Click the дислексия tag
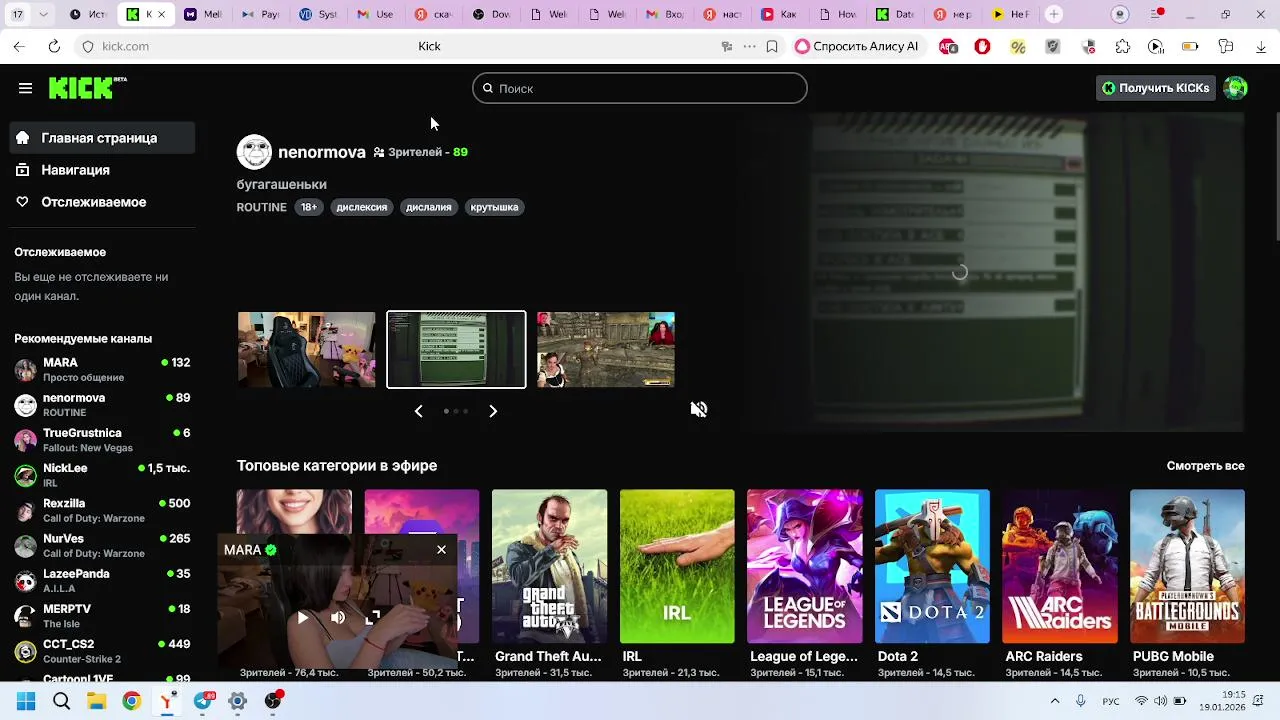The width and height of the screenshot is (1280, 720). 361,207
